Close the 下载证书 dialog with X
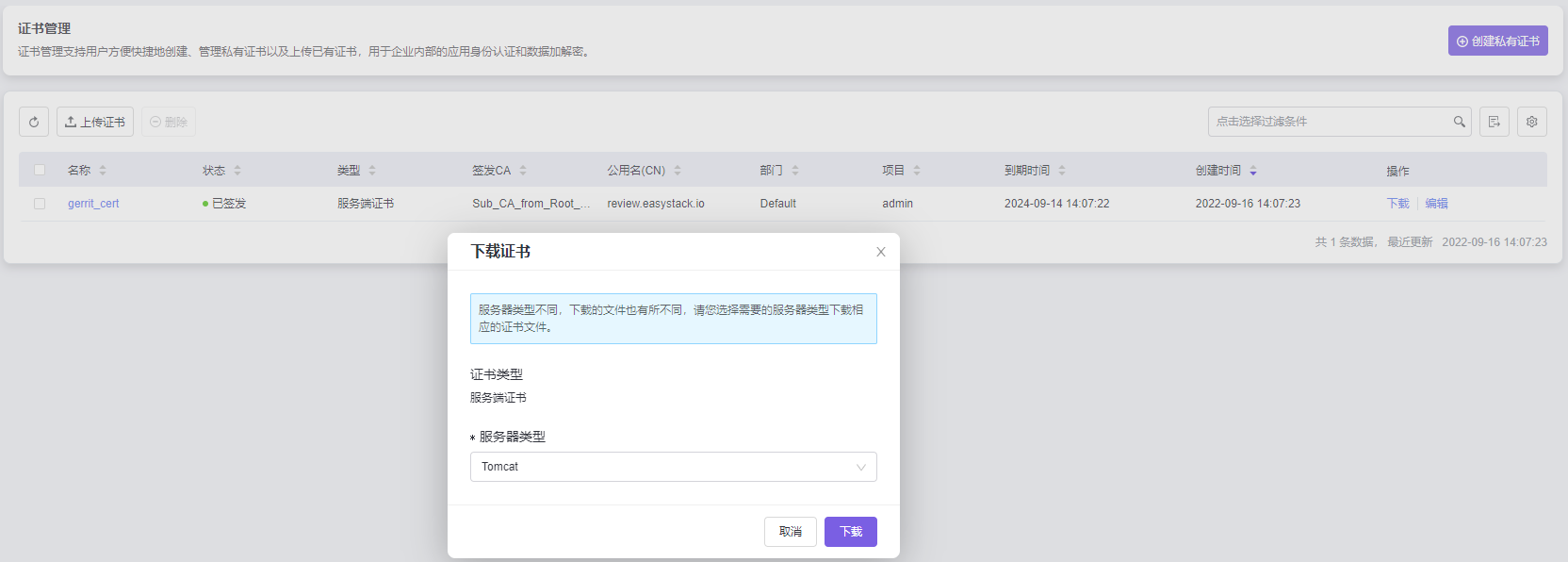The image size is (1568, 562). tap(880, 252)
